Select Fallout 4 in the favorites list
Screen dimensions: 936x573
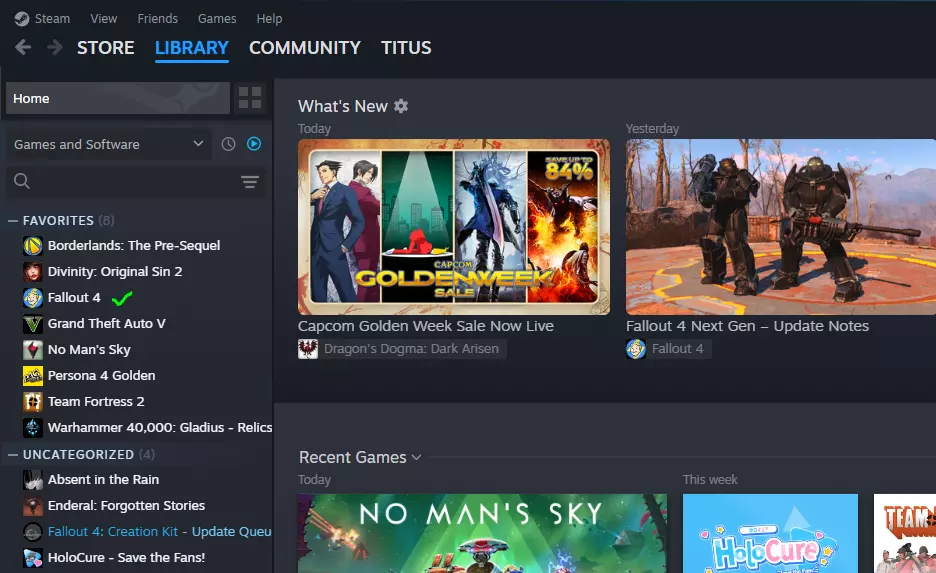[74, 297]
